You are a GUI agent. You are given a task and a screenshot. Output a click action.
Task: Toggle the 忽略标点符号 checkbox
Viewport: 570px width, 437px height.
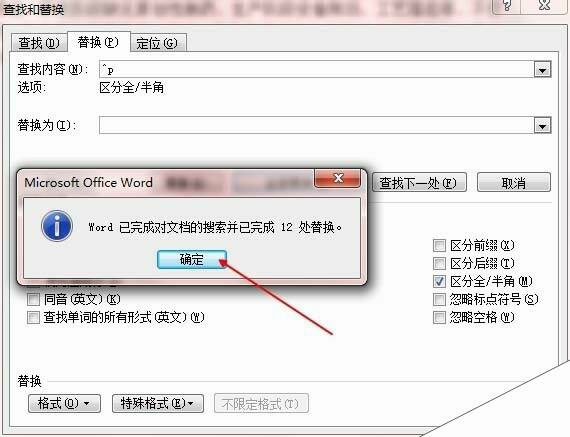[x=439, y=300]
